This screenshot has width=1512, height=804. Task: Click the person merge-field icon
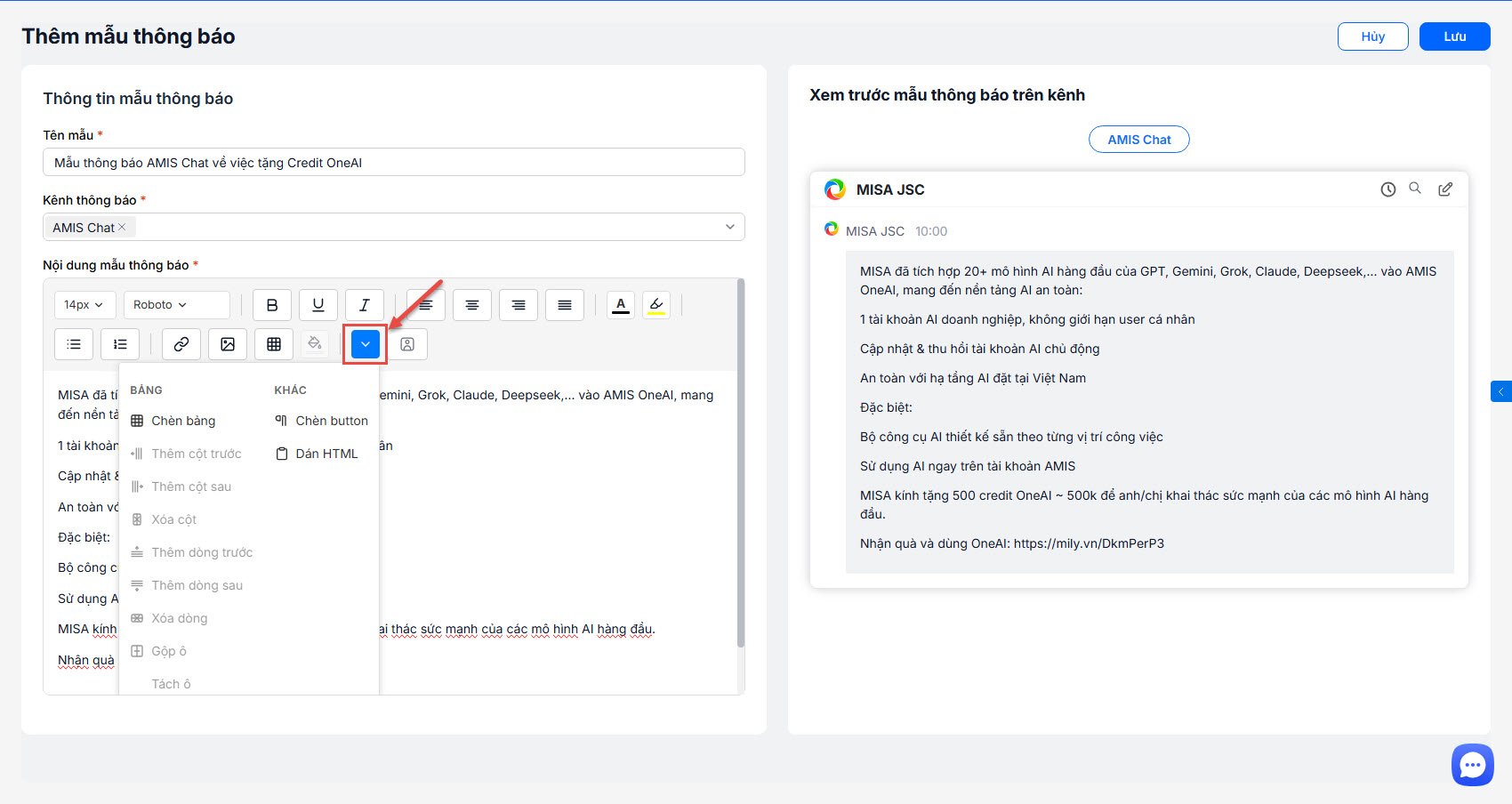(x=407, y=344)
